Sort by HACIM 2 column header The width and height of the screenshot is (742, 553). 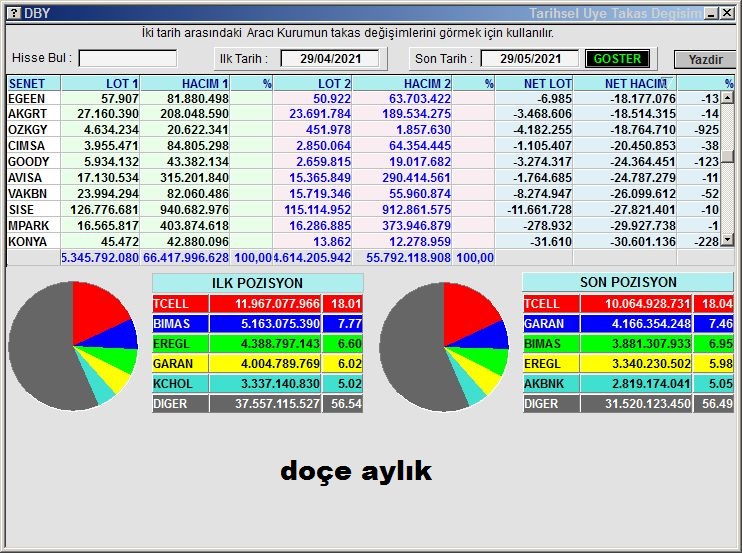(x=402, y=83)
